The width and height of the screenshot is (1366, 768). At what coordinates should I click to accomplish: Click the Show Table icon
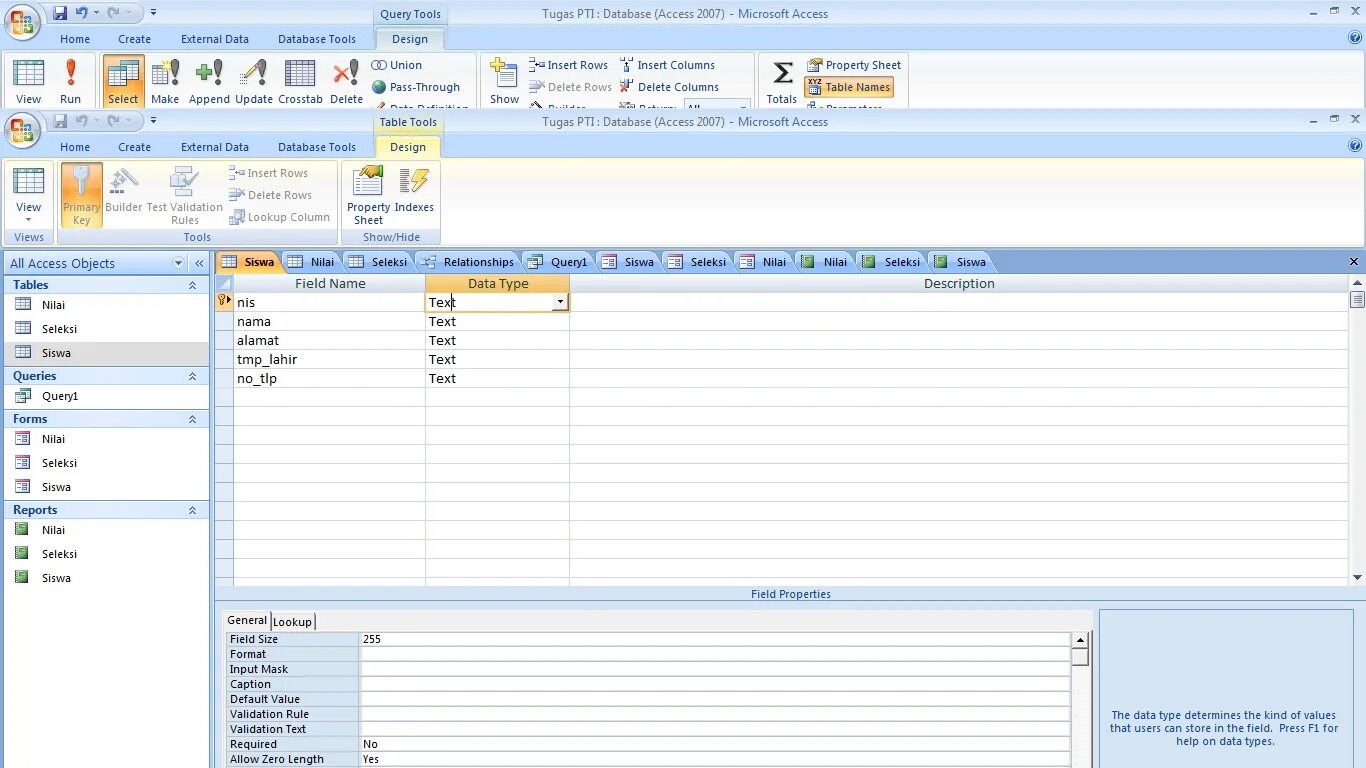(x=504, y=81)
